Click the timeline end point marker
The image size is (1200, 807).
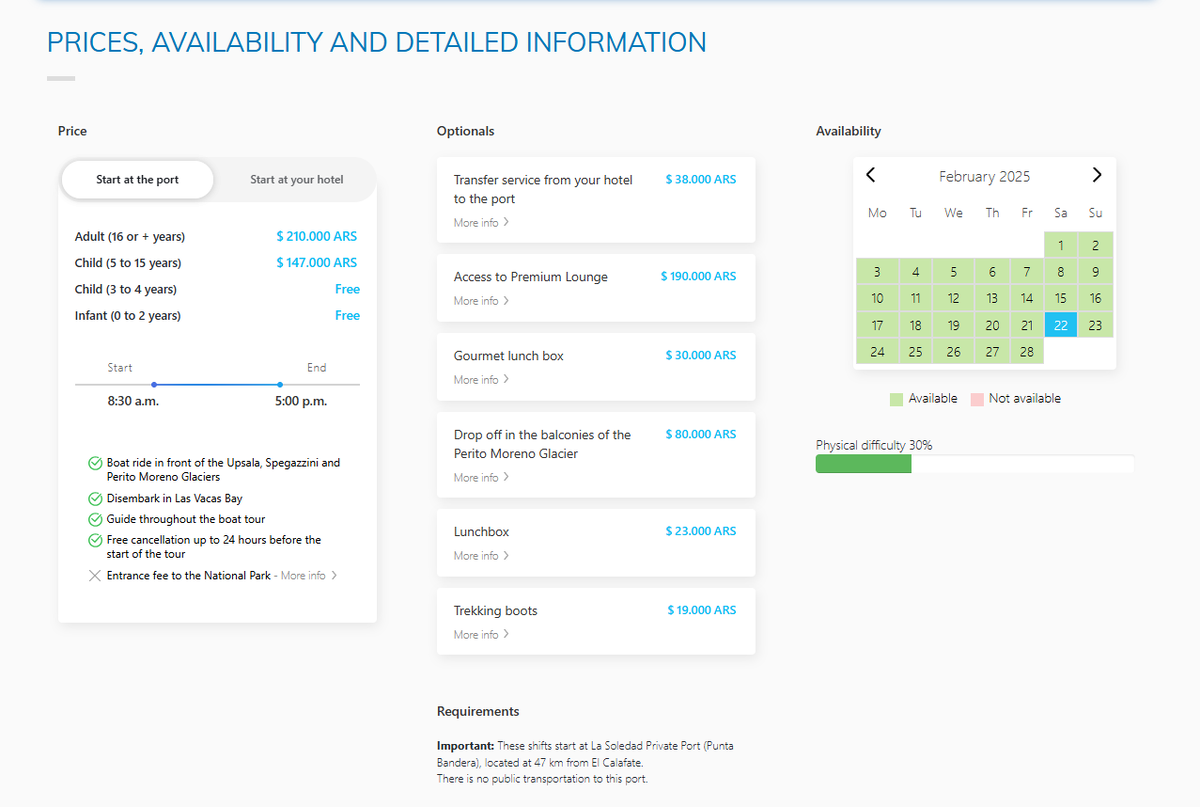(x=280, y=384)
